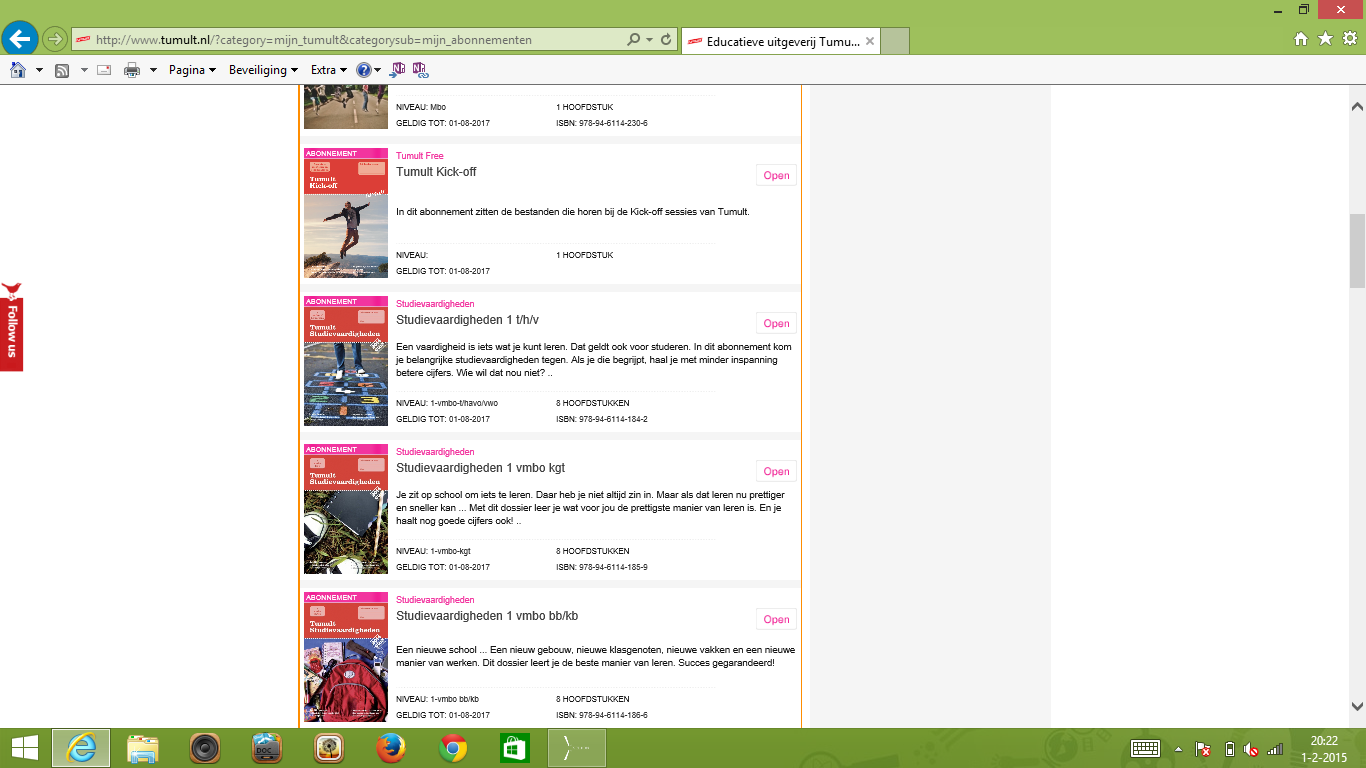
Task: Click the page scrollbar up arrow
Action: (x=1357, y=107)
